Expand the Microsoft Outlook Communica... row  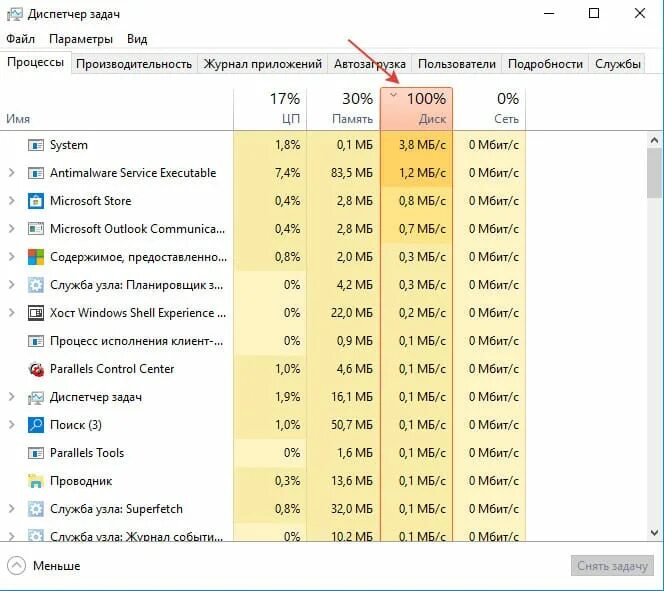12,229
